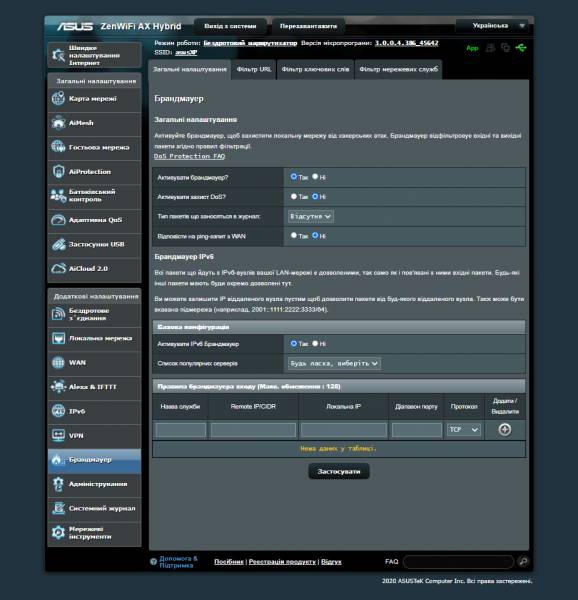This screenshot has height=600, width=578.
Task: Open the Administration settings icon
Action: (58, 484)
